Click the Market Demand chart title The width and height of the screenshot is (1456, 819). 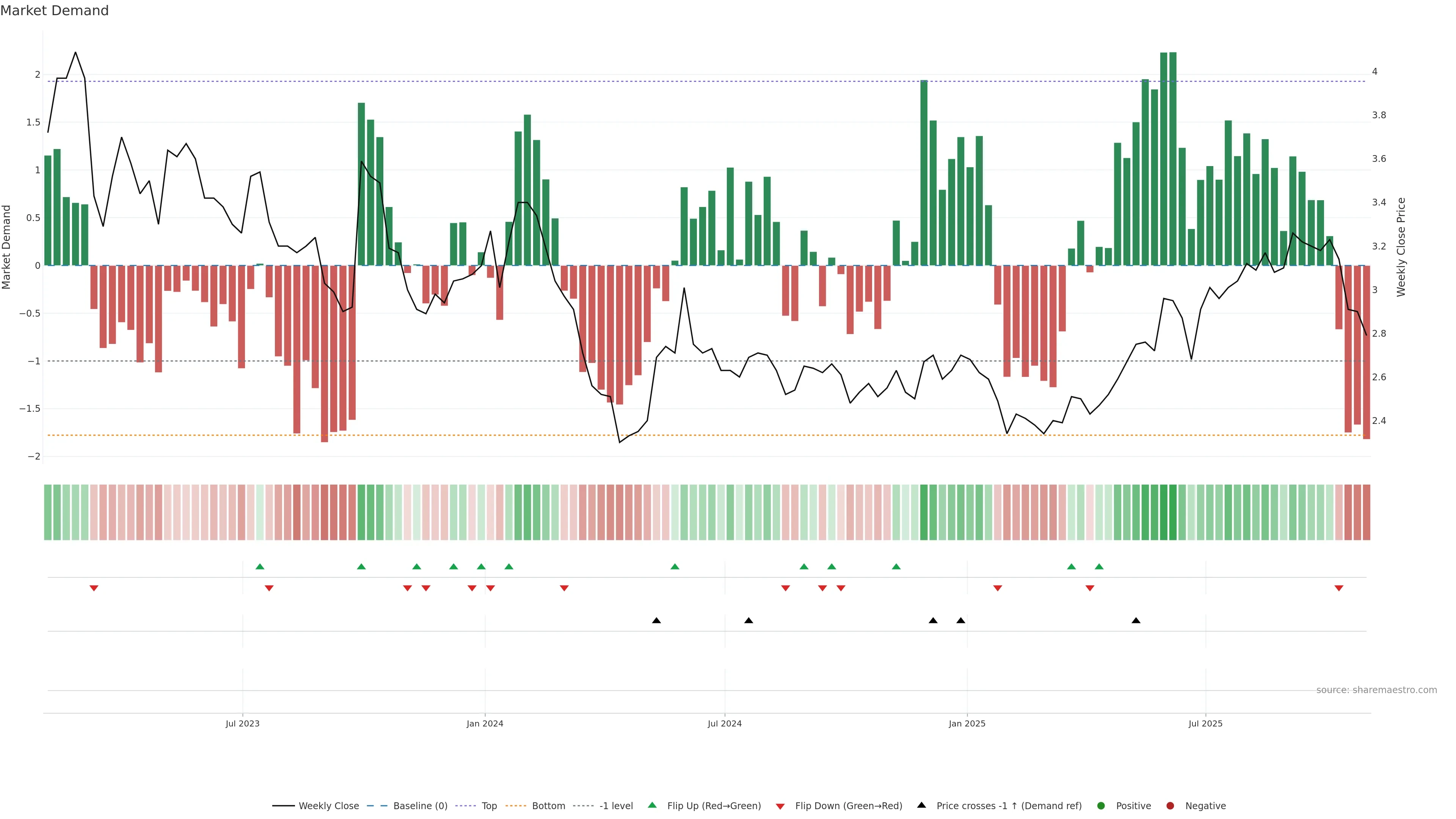pyautogui.click(x=54, y=11)
